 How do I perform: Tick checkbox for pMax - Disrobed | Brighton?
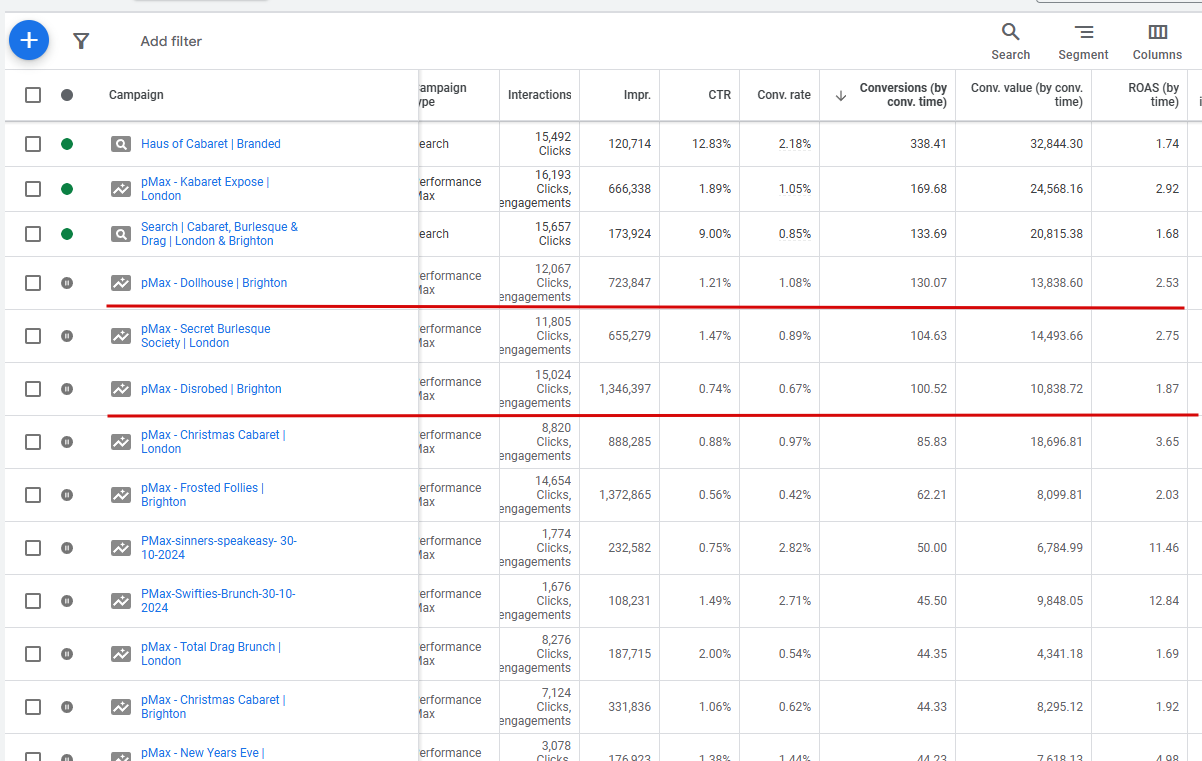click(x=33, y=389)
